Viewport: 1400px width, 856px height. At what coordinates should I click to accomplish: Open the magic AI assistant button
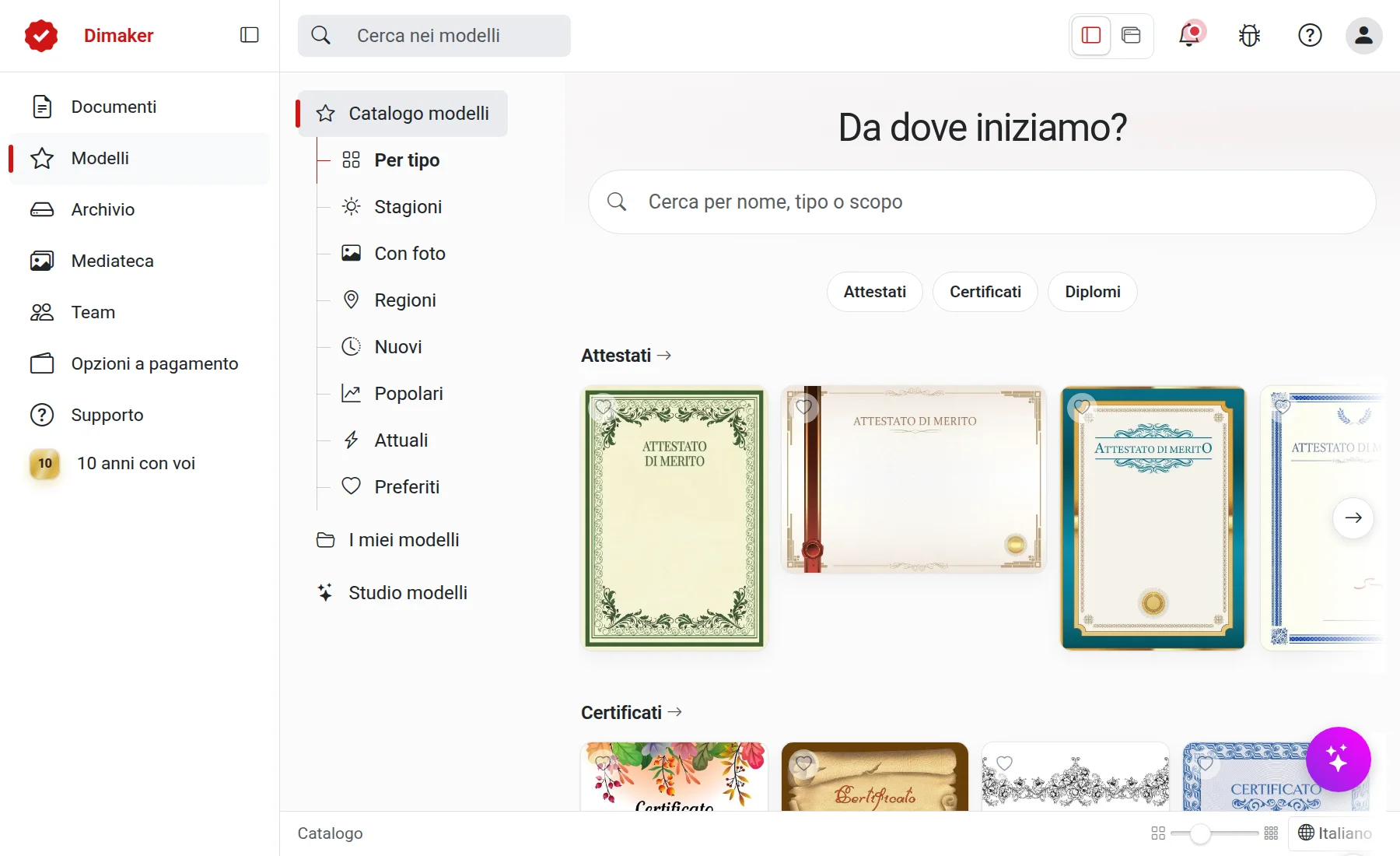(x=1338, y=759)
